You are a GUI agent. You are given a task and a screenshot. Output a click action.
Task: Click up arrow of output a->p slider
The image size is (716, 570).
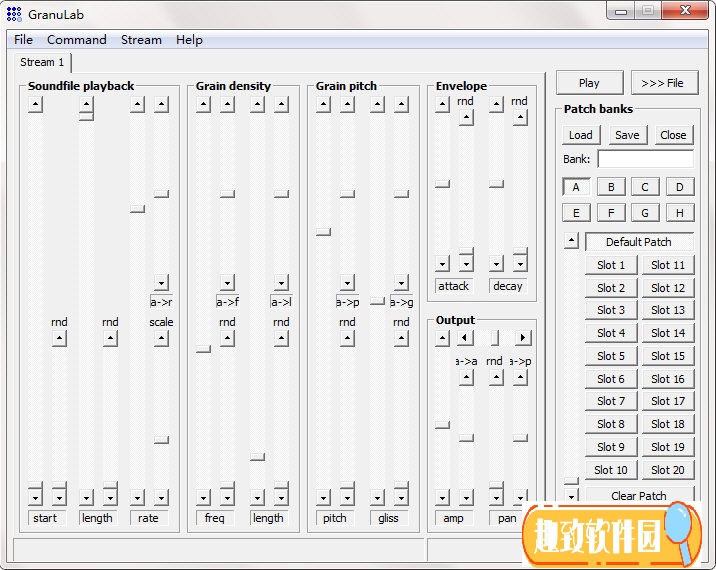520,378
